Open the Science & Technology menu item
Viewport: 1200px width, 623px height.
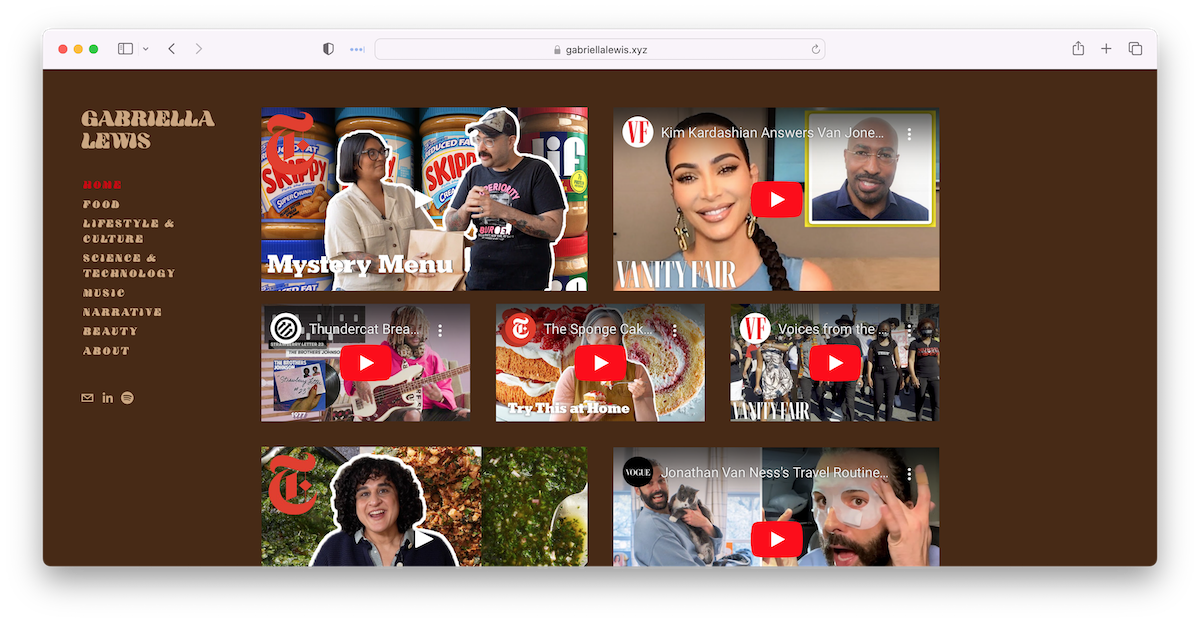[128, 265]
